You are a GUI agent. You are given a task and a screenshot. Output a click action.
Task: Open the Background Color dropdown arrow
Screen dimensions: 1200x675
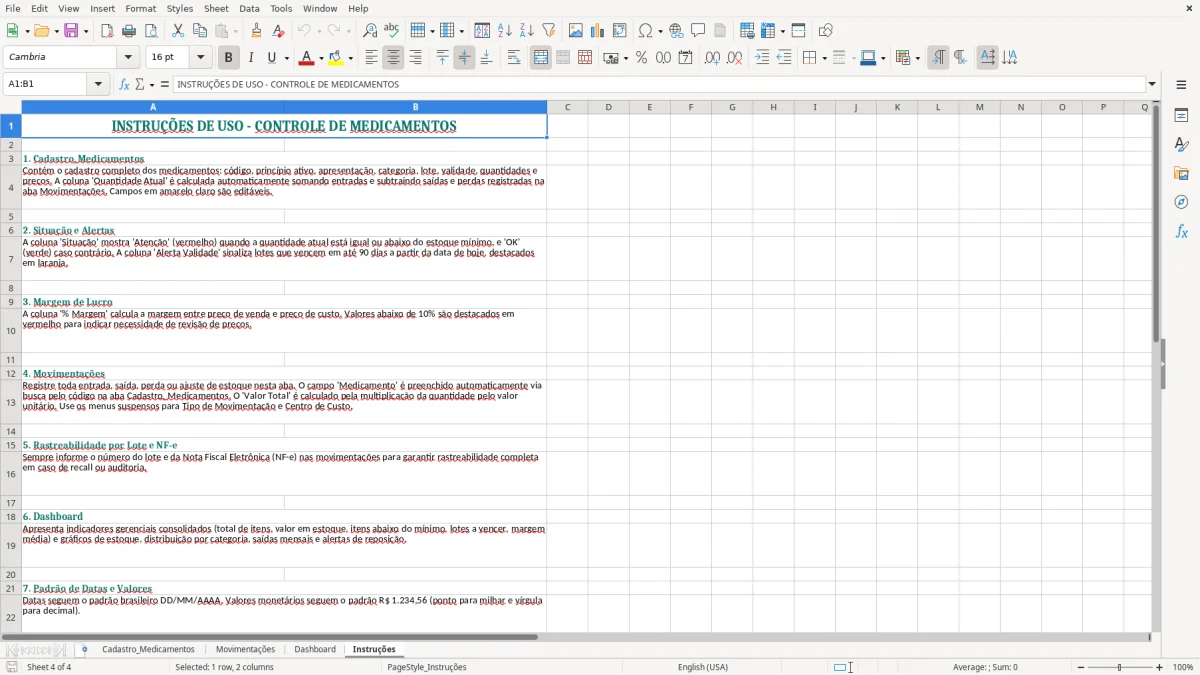pos(350,59)
